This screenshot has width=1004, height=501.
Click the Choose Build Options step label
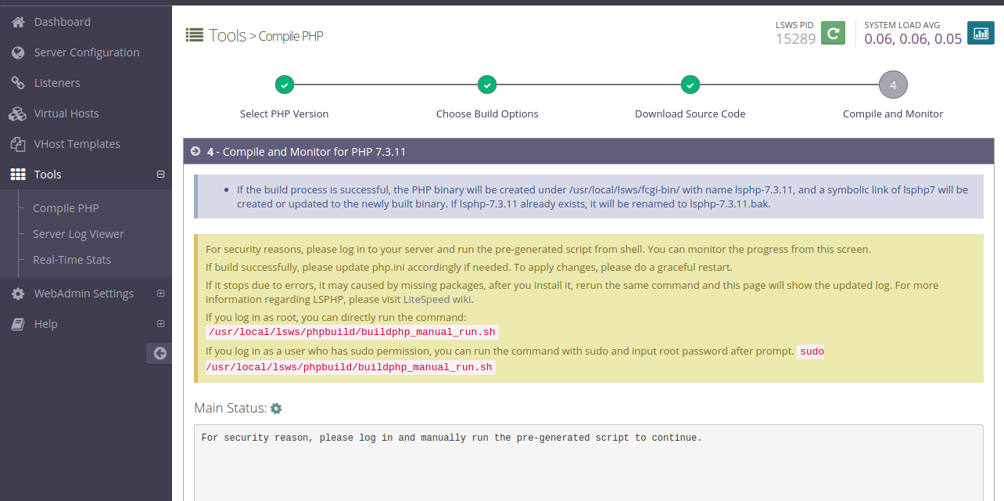tap(487, 114)
